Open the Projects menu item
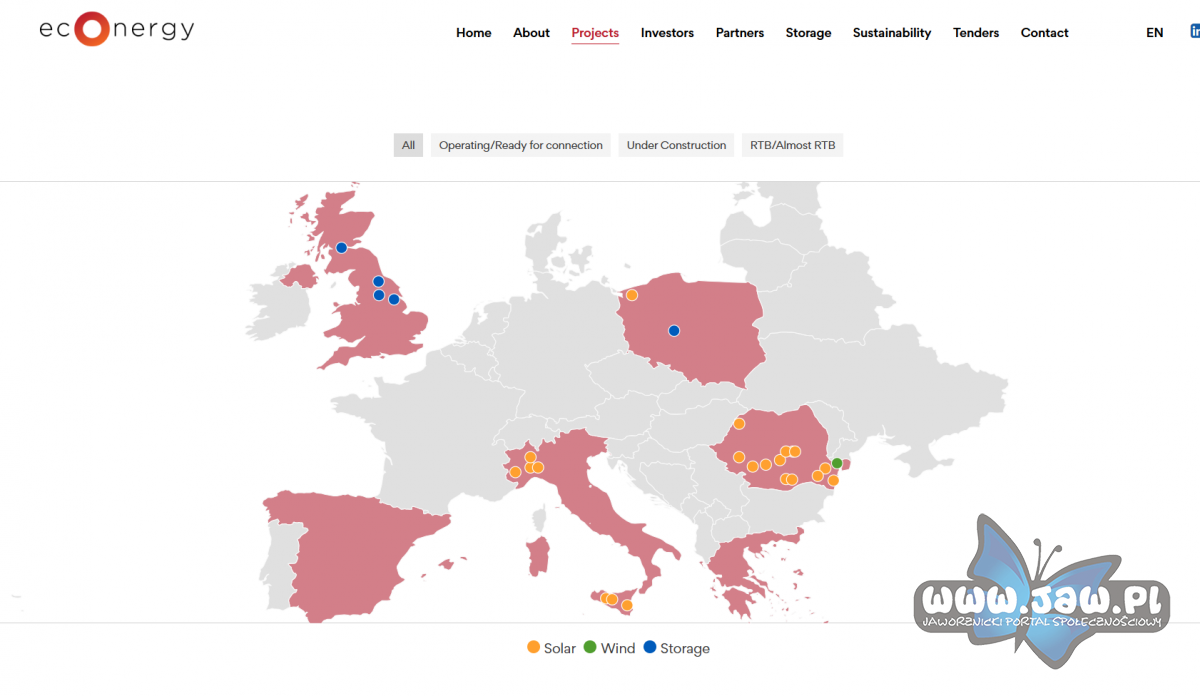Viewport: 1200px width, 696px height. coord(595,33)
